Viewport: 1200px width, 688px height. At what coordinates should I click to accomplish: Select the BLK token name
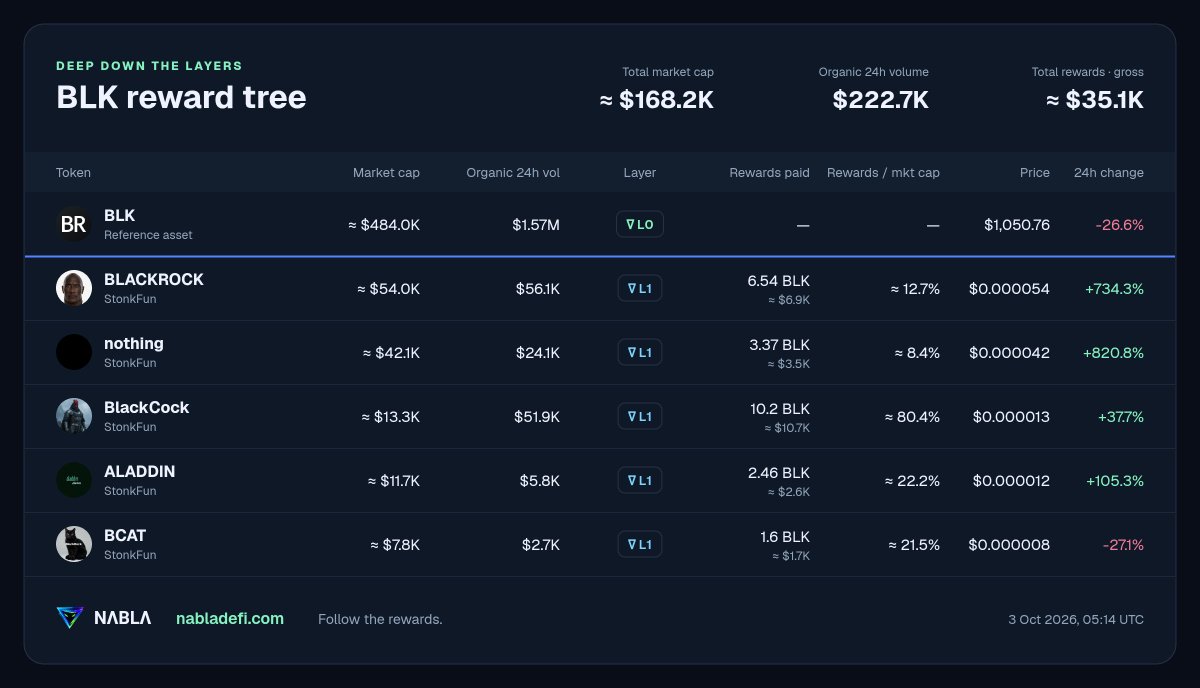119,216
